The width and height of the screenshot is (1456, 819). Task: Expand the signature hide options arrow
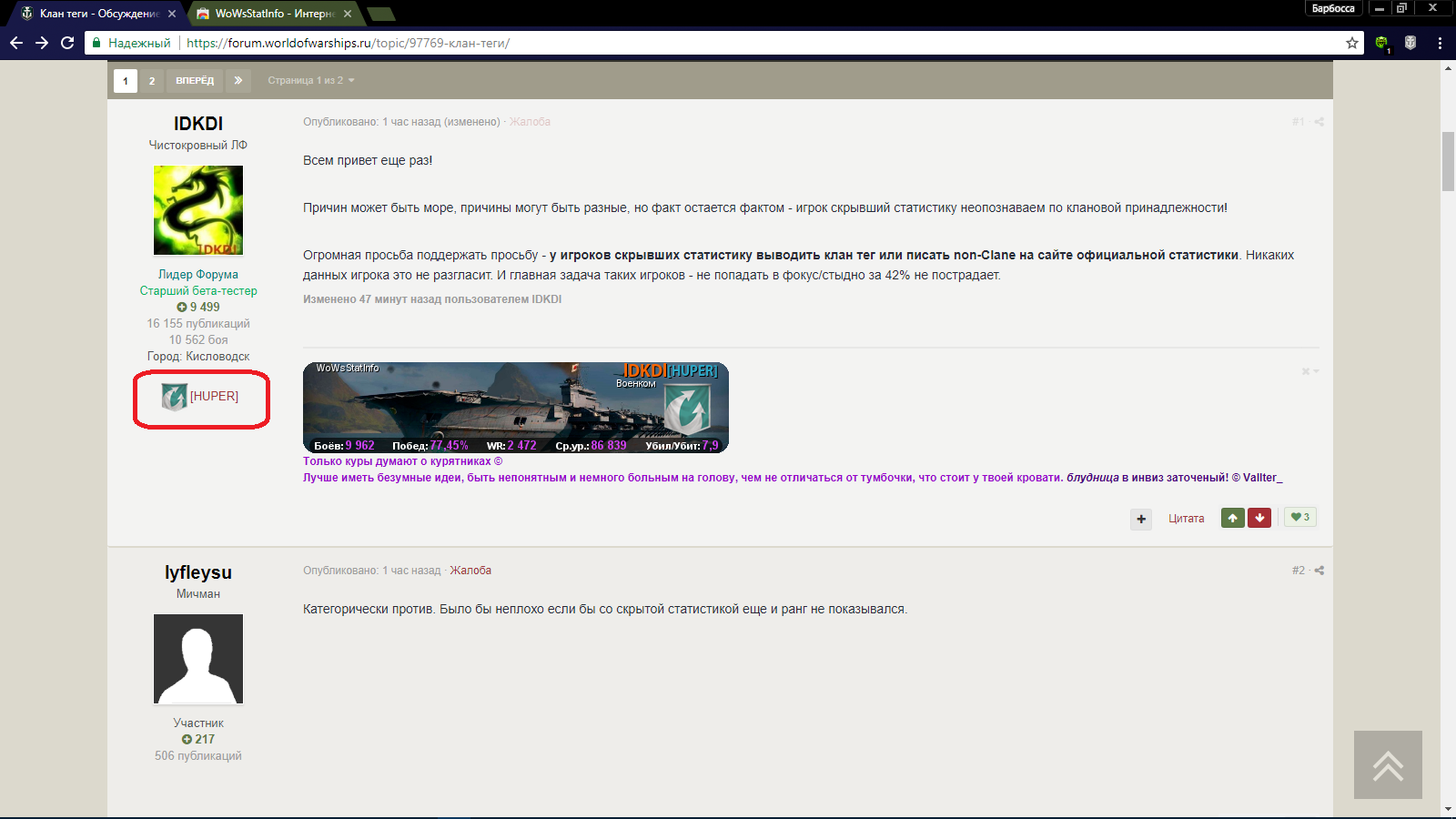pos(1310,371)
